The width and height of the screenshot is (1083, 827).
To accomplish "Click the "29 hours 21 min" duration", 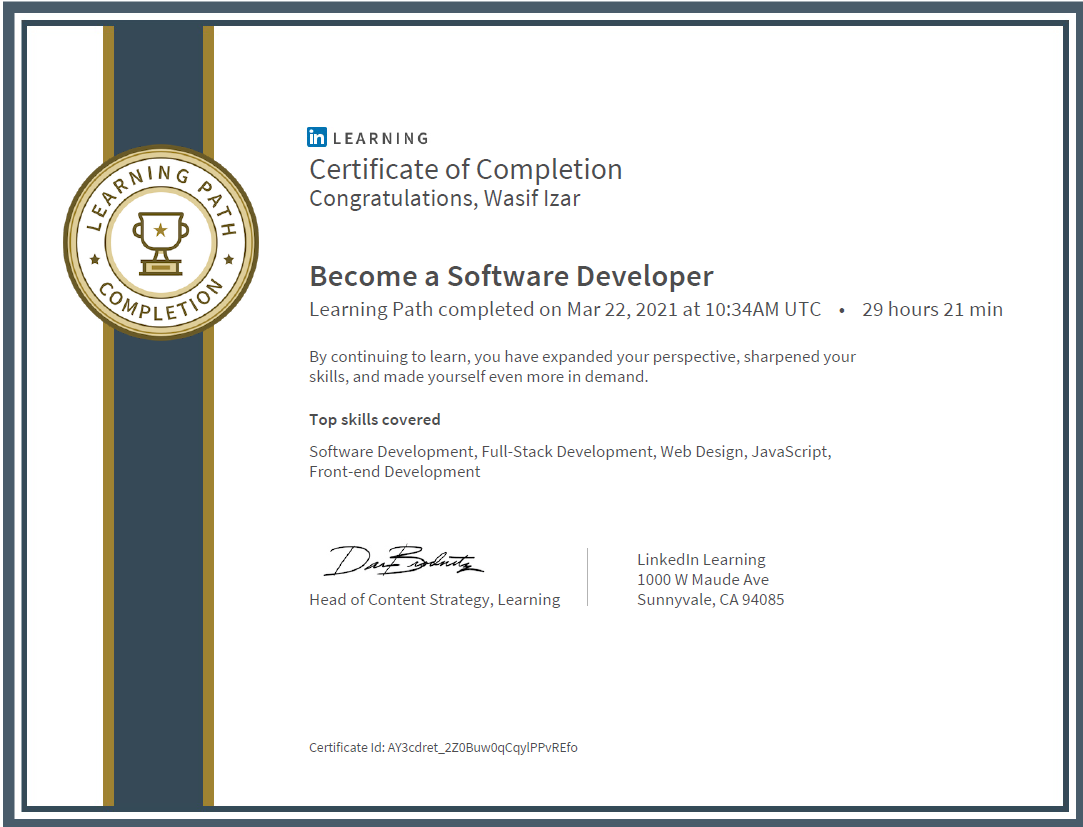I will 932,310.
